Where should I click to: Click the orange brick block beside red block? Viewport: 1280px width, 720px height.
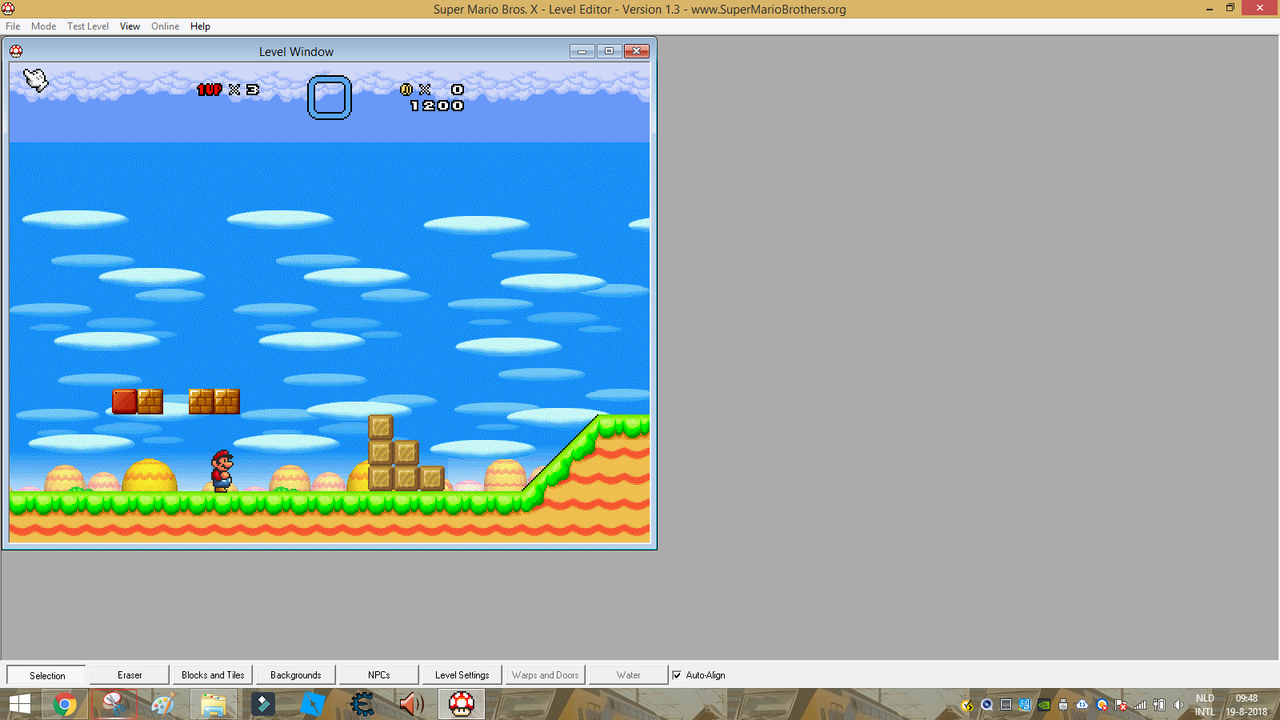click(x=150, y=402)
